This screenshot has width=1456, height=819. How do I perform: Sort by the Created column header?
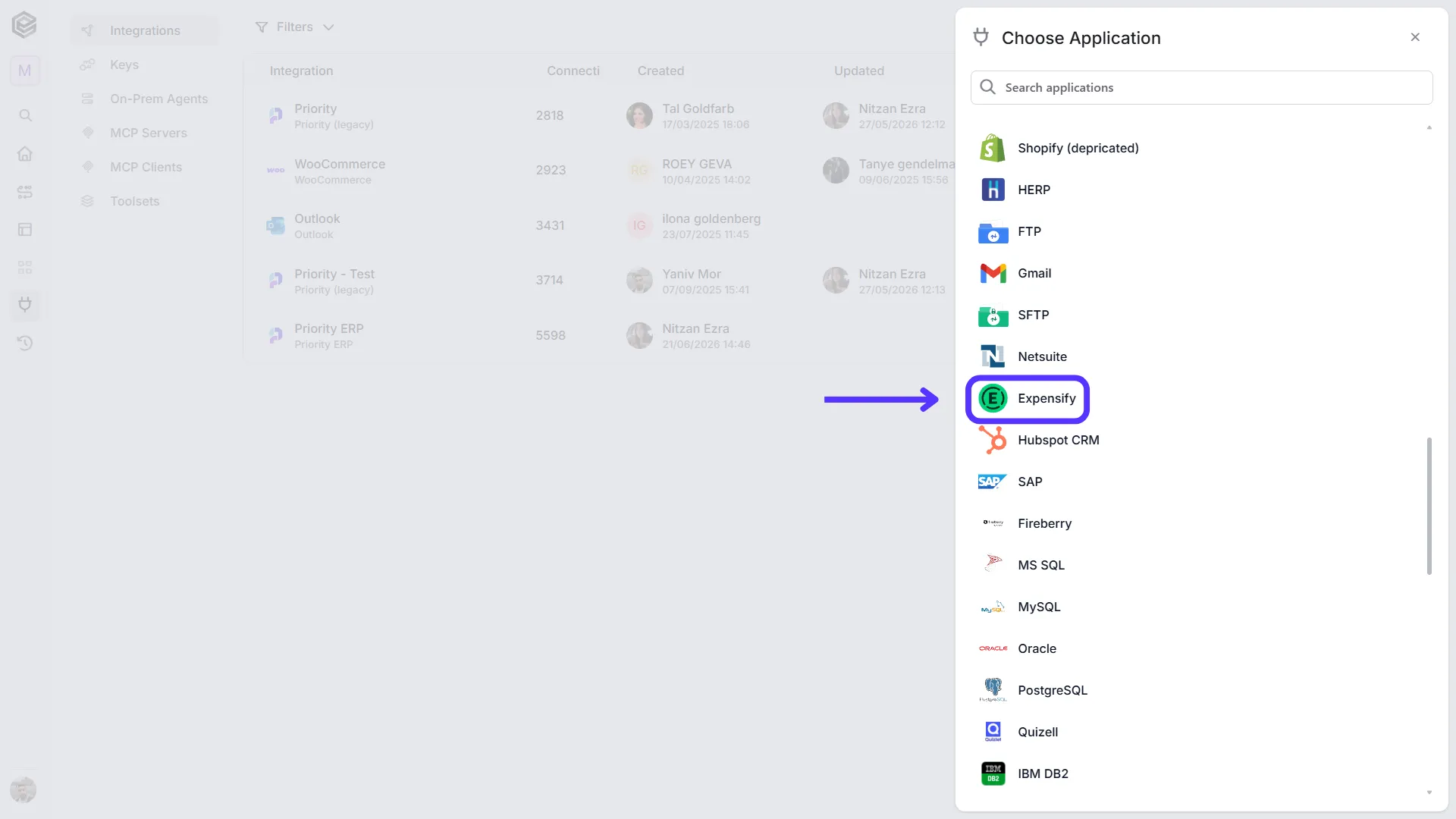(661, 71)
